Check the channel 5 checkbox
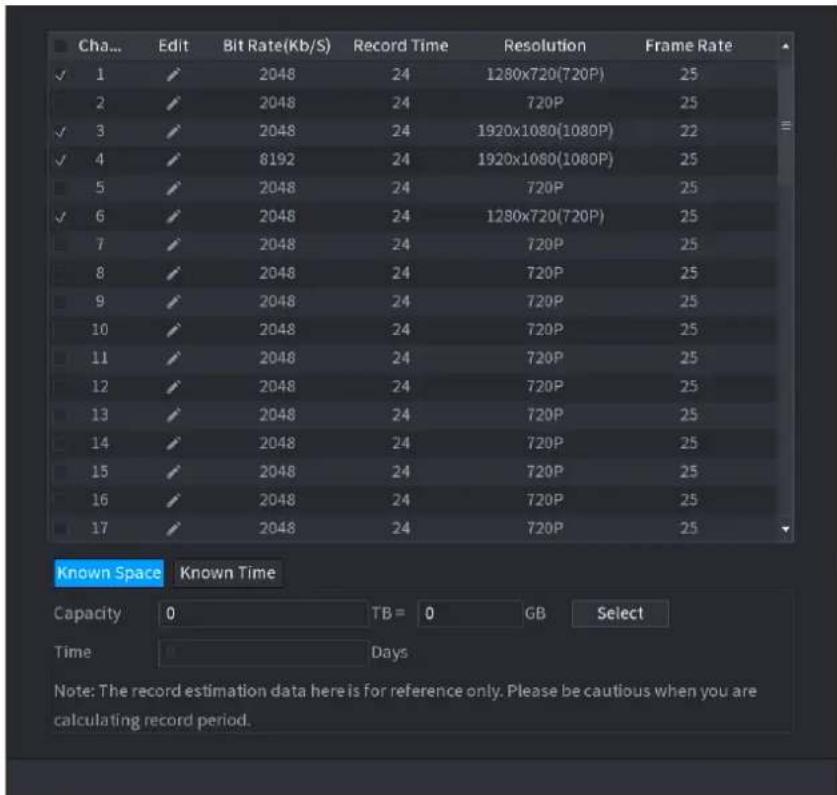The image size is (837, 795). [61, 188]
